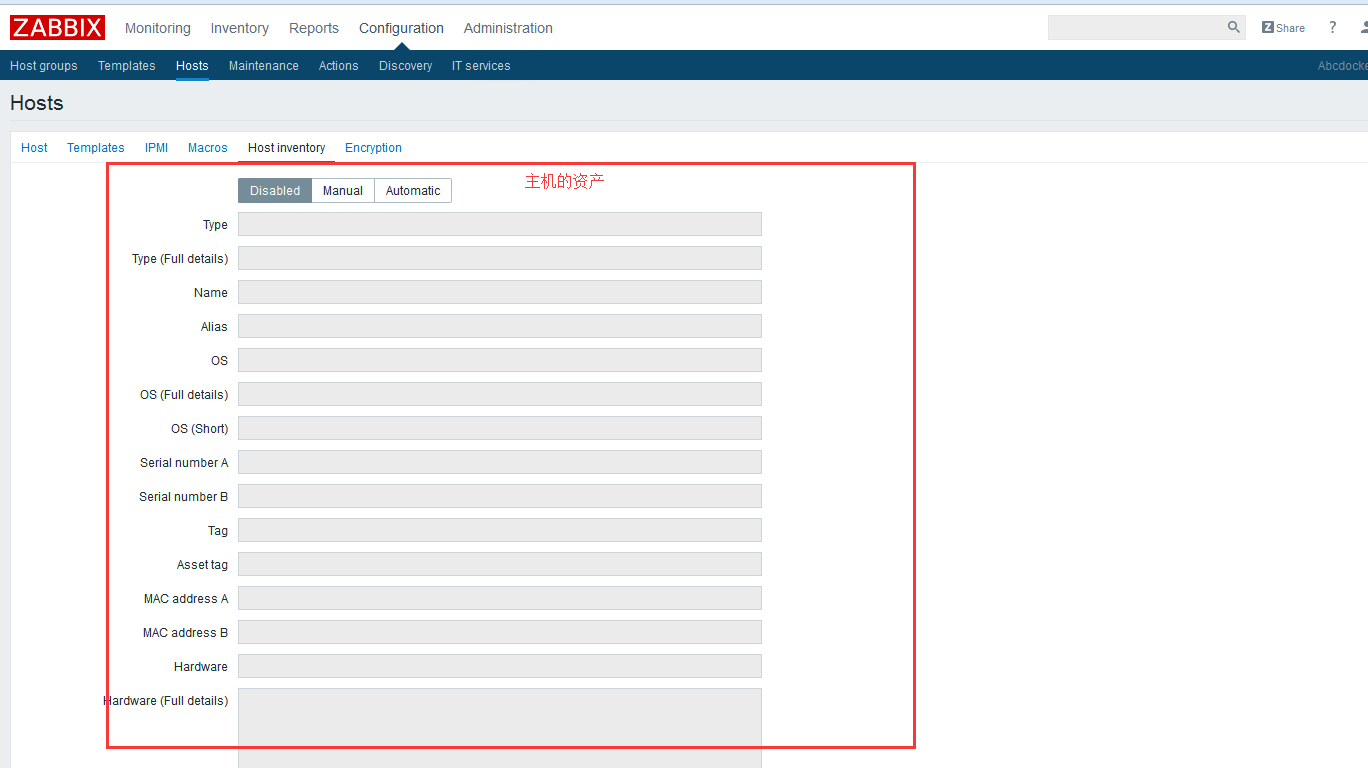Click the Alias input field
Viewport: 1368px width, 768px height.
click(x=500, y=326)
